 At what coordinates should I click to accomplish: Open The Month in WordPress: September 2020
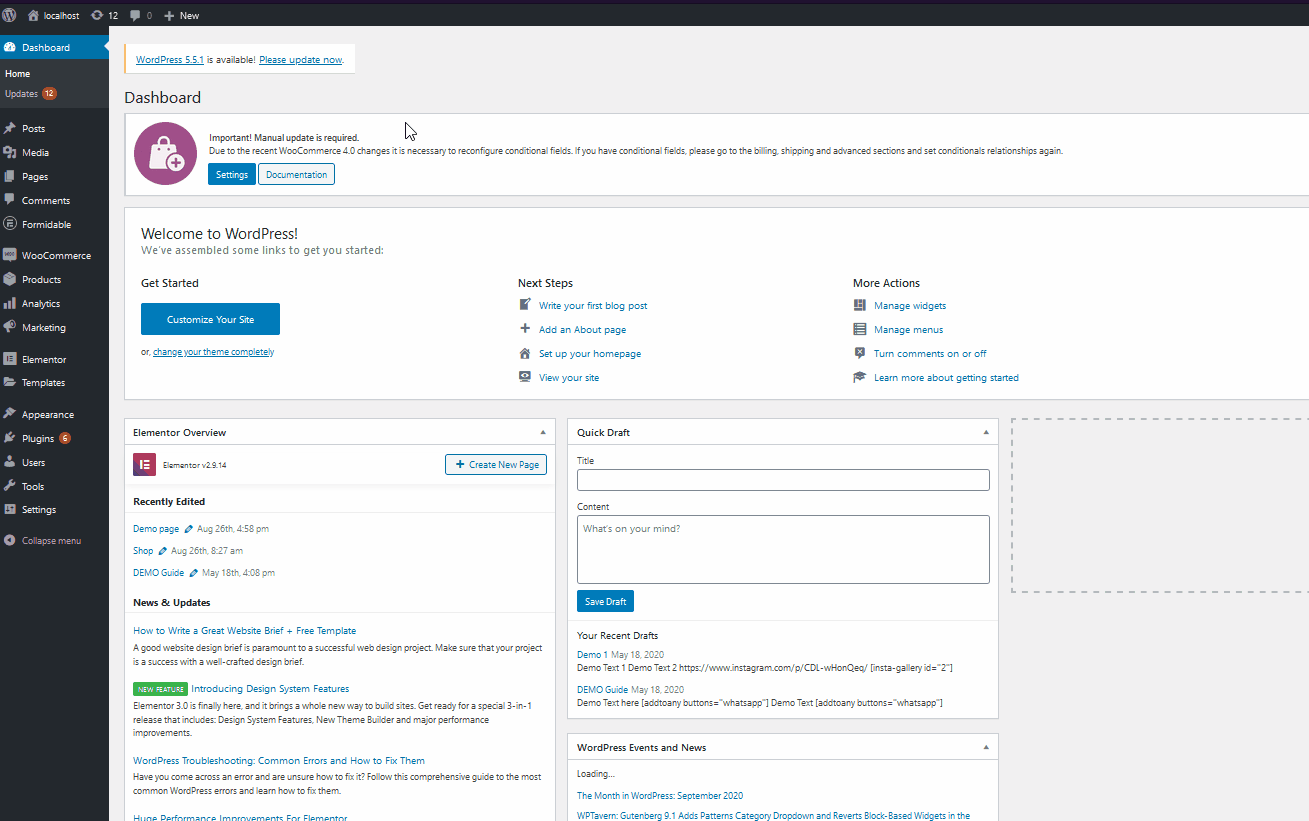660,796
